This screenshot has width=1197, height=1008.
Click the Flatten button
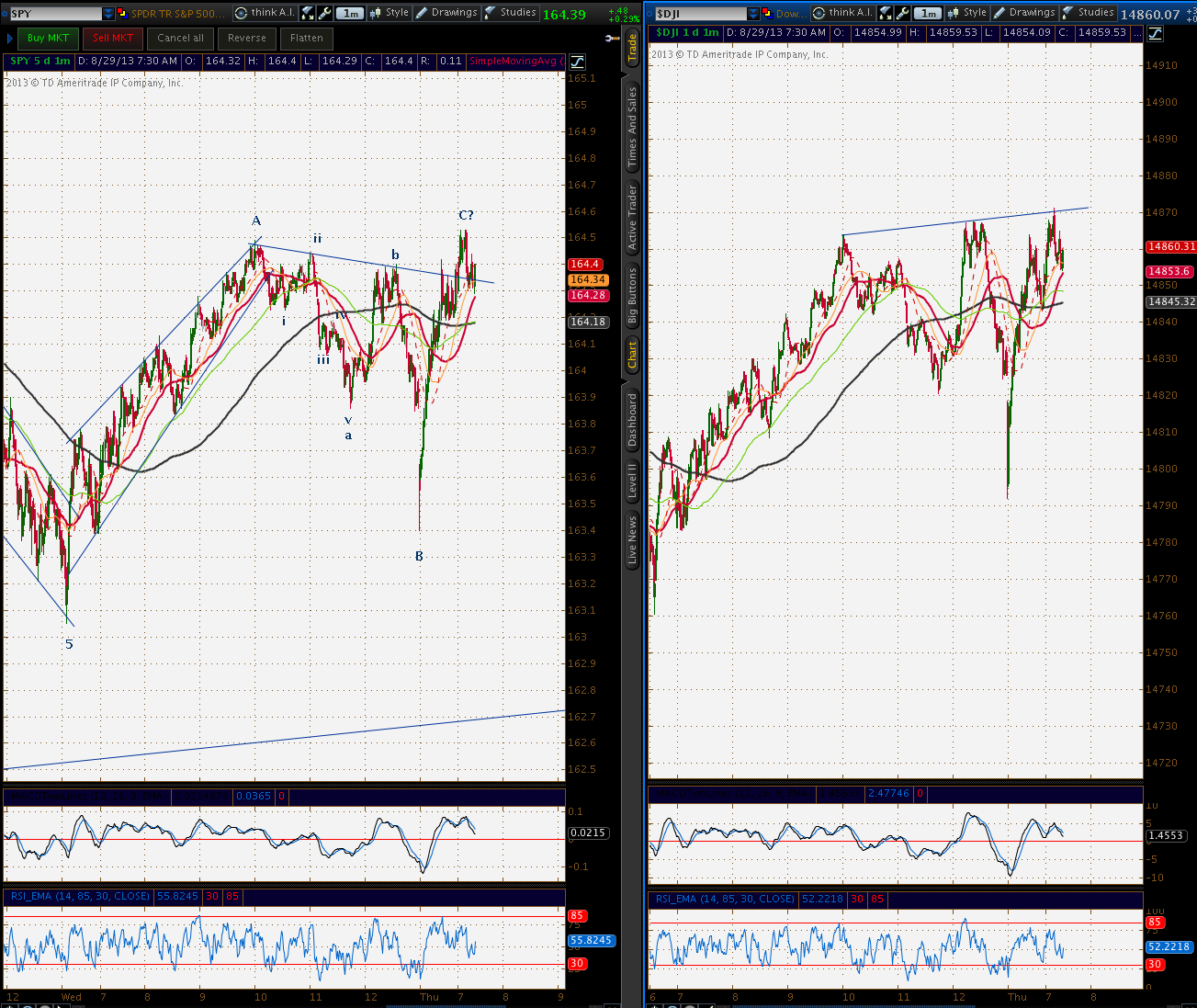(307, 38)
